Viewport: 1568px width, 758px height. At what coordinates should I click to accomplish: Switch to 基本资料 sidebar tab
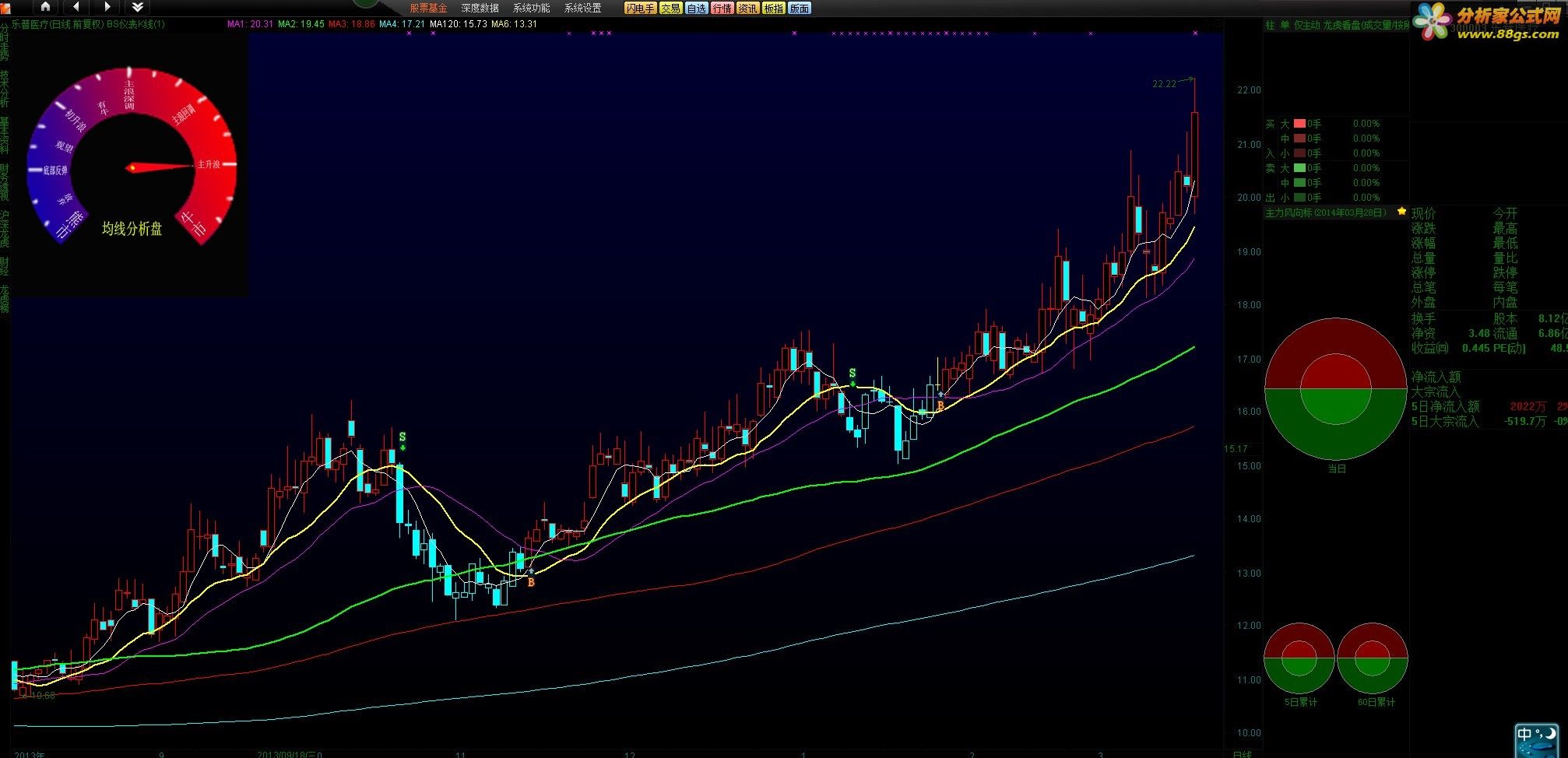(5, 135)
